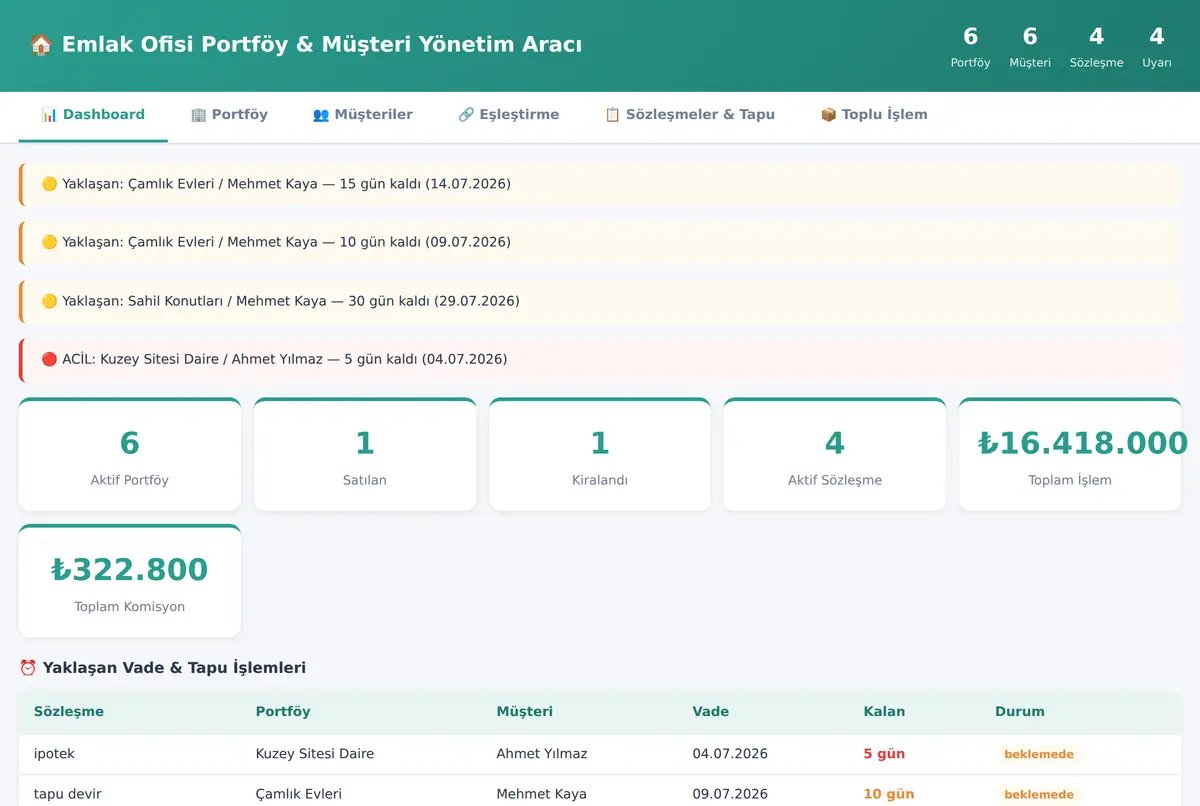Click the yellow circle icon on the Sahil Konutları alert
This screenshot has width=1200, height=806.
pos(49,301)
